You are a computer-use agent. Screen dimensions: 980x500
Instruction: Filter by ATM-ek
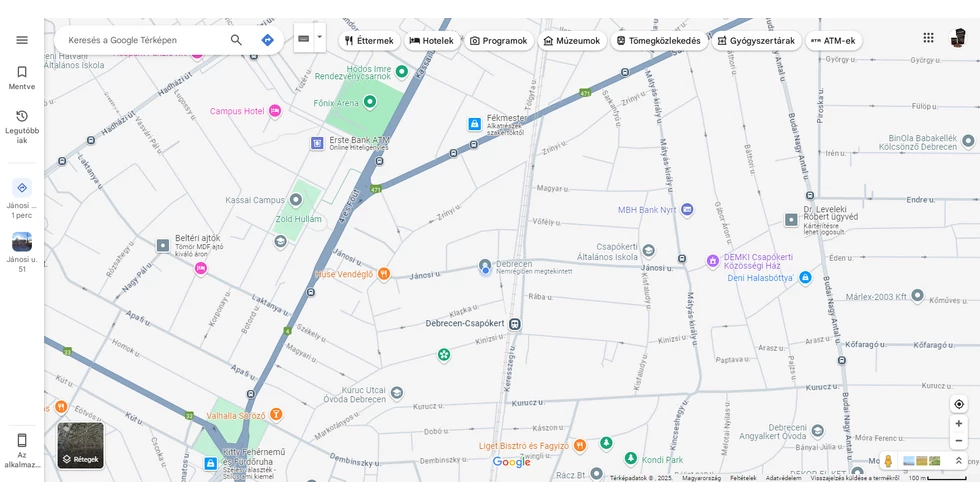click(x=833, y=41)
